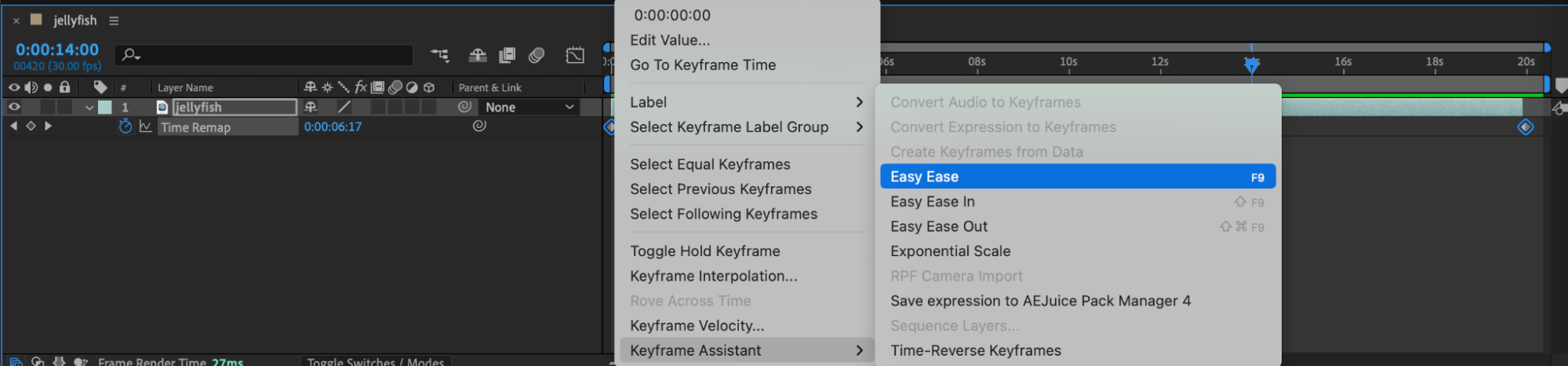Screen dimensions: 1568x366
Task: Toggle the composition shy-layers switch
Action: pyautogui.click(x=478, y=55)
